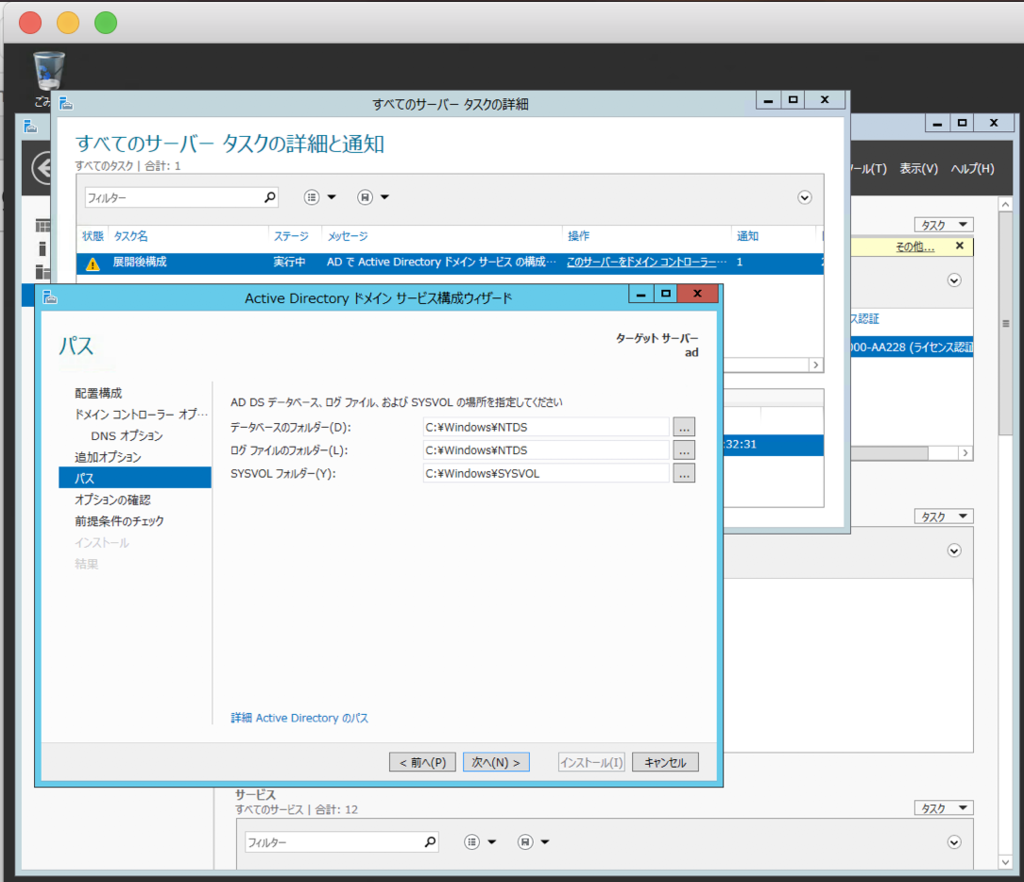Click the 次へ(N) > button
1024x882 pixels.
496,763
